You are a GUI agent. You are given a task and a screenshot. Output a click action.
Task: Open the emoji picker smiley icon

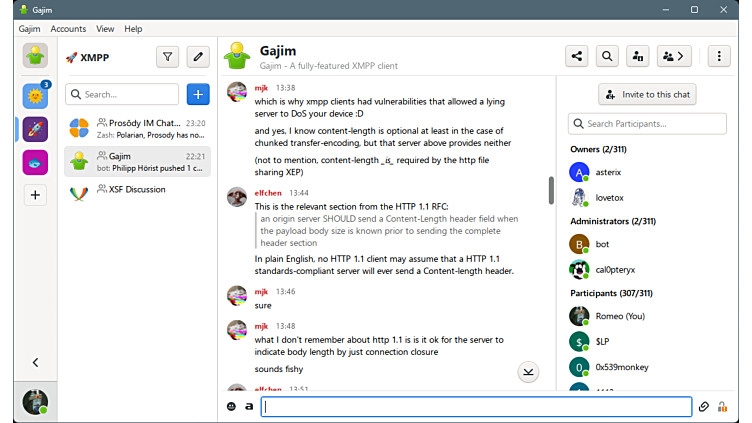pyautogui.click(x=232, y=407)
